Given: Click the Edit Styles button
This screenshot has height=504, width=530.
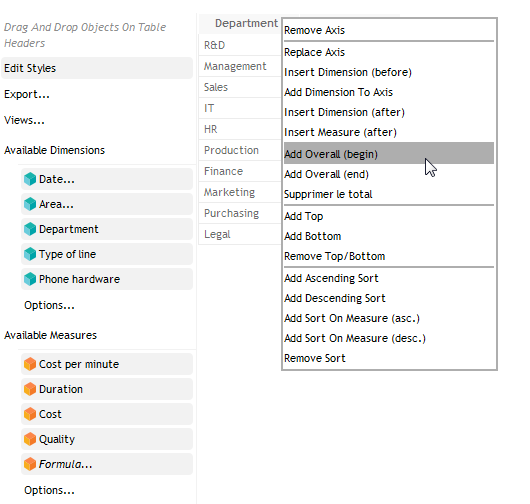Looking at the screenshot, I should coord(97,68).
